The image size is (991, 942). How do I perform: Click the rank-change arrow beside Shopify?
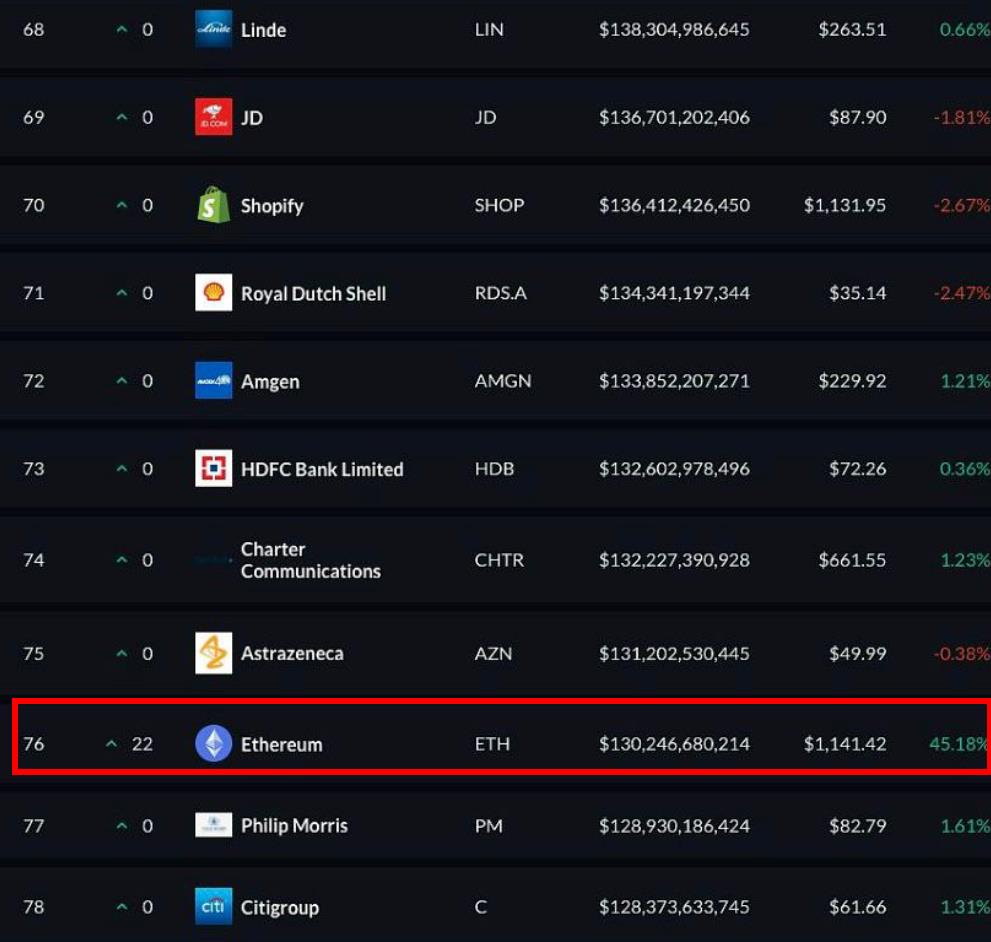[x=122, y=205]
